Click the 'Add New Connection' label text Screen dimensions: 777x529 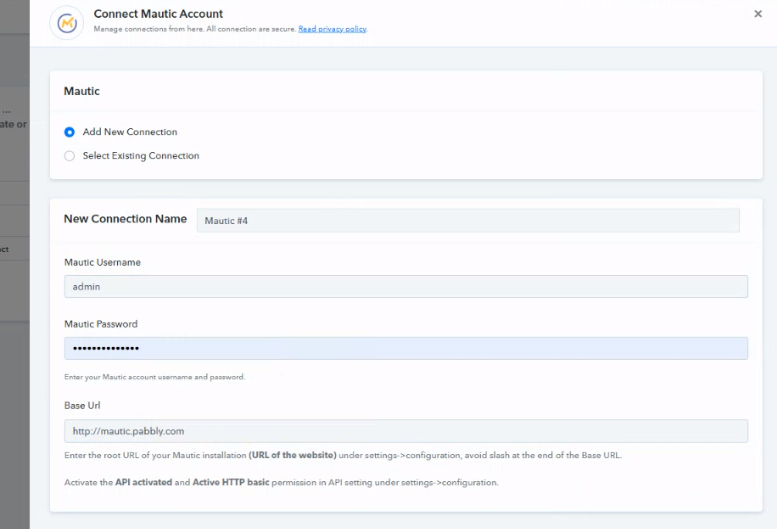pyautogui.click(x=130, y=132)
